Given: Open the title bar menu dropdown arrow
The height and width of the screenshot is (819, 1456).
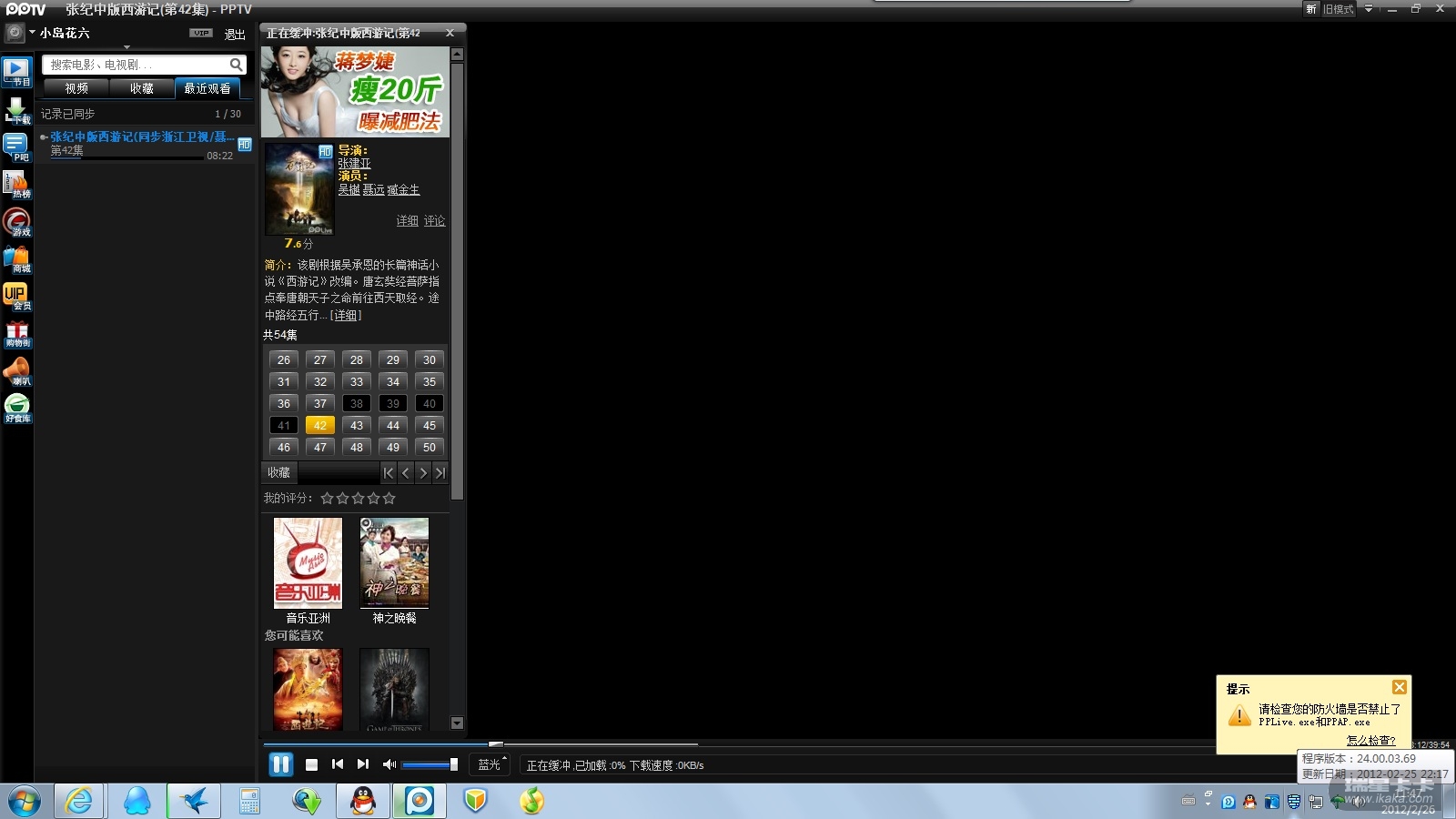Looking at the screenshot, I should (x=1368, y=9).
